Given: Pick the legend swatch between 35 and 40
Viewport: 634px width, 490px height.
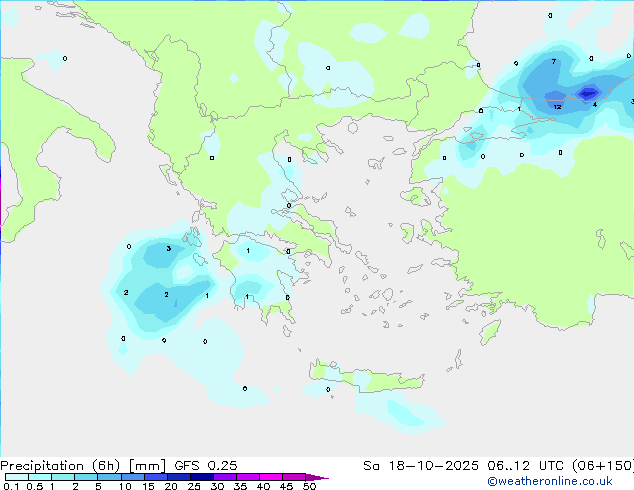Looking at the screenshot, I should 248,477.
